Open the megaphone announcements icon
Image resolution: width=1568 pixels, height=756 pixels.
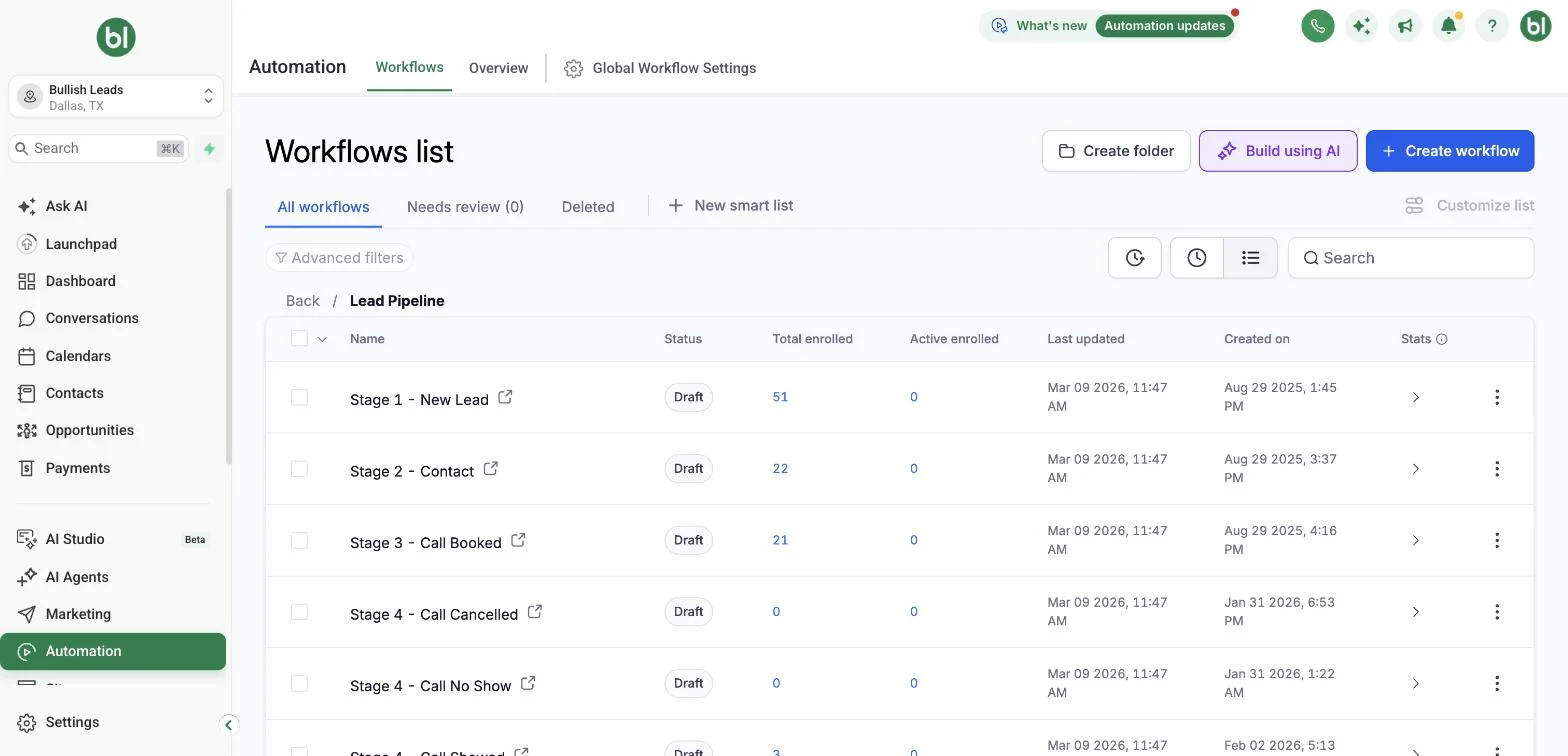click(1405, 26)
